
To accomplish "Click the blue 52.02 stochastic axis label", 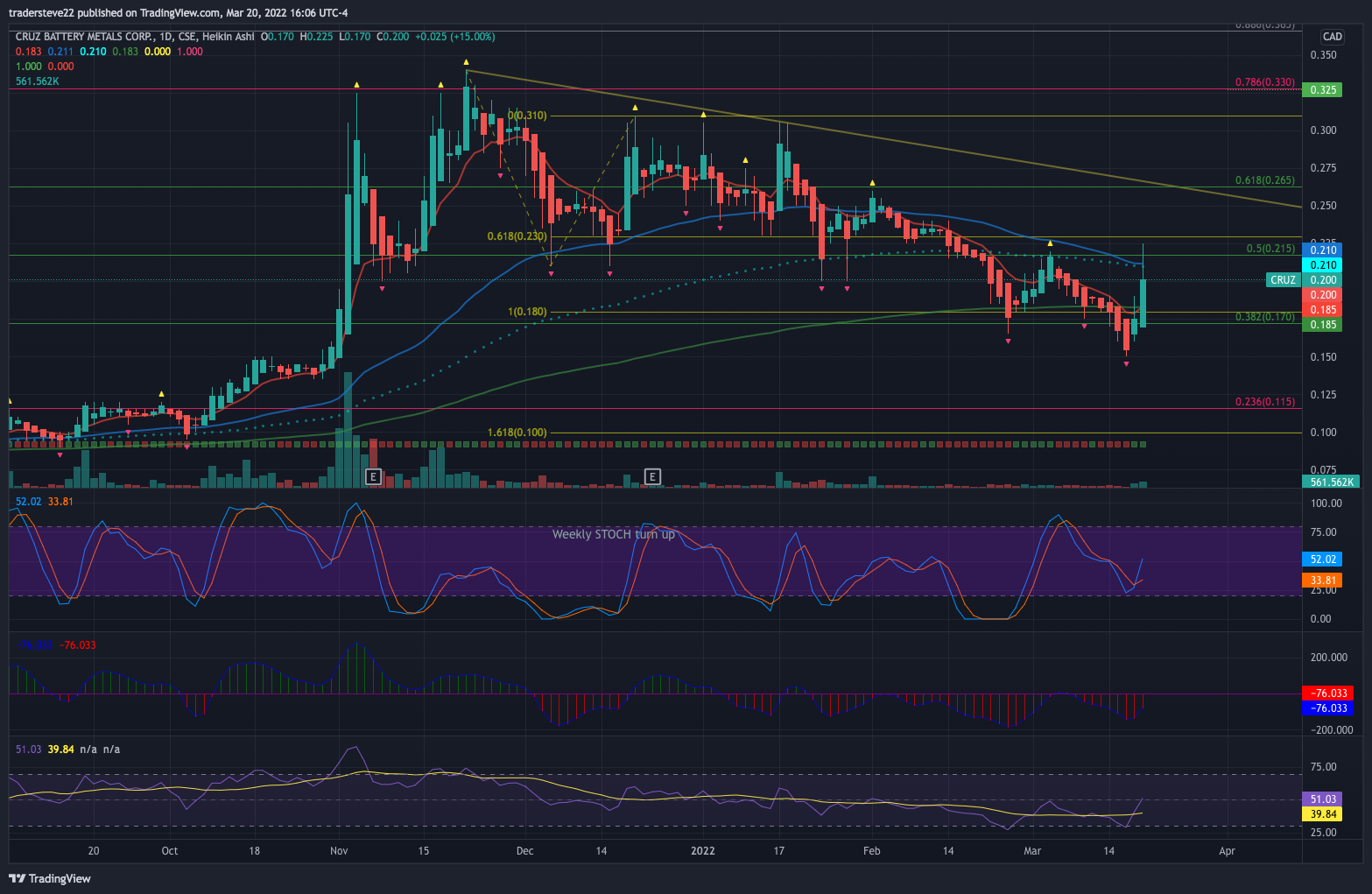I will [x=1323, y=560].
